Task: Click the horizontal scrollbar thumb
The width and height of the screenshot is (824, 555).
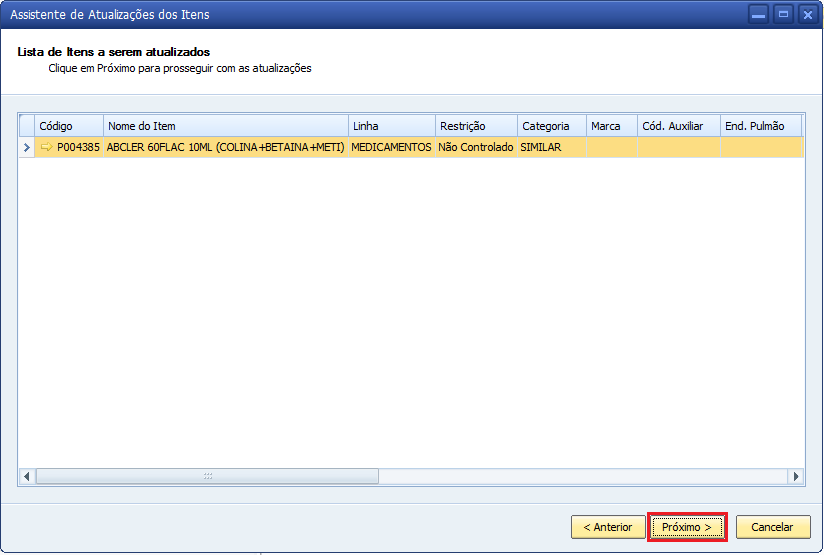Action: [208, 477]
